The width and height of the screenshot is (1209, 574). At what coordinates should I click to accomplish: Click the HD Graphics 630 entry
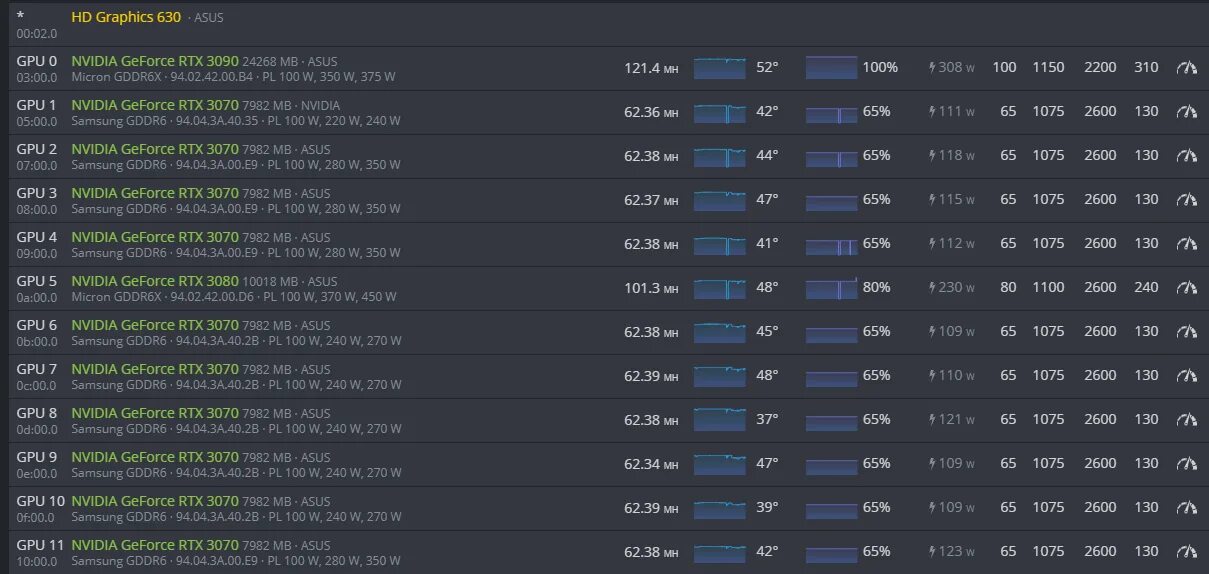127,17
